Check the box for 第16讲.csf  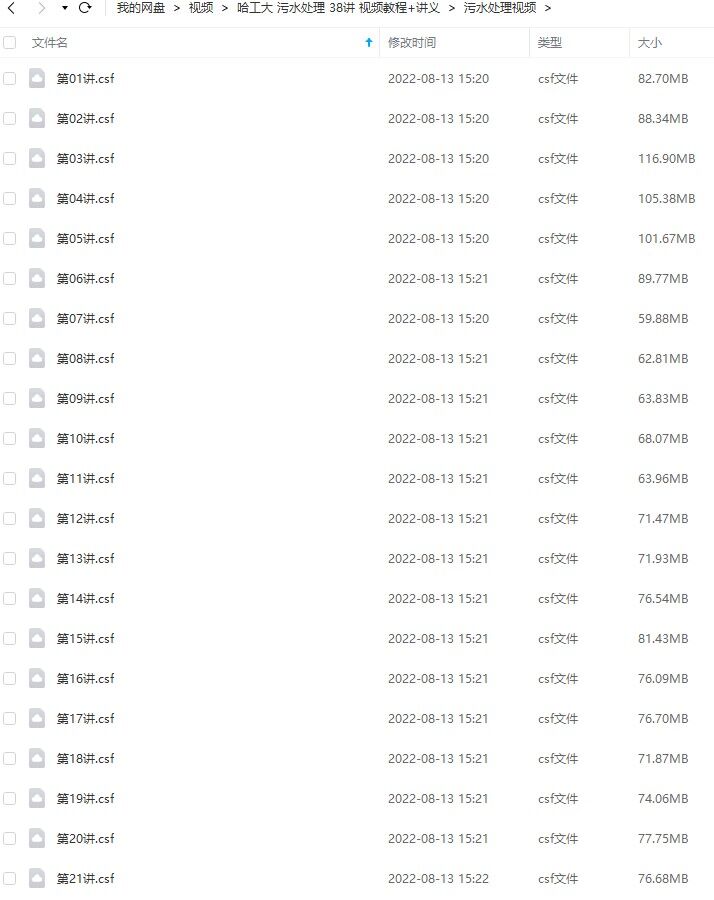click(x=10, y=678)
